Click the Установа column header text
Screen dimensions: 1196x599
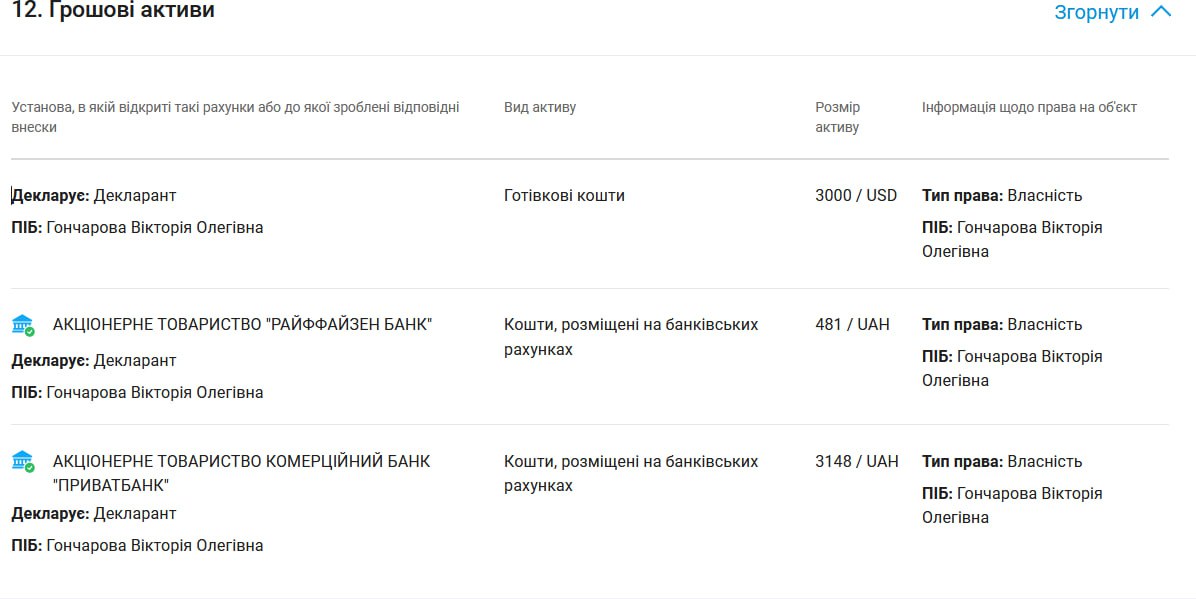coord(235,117)
